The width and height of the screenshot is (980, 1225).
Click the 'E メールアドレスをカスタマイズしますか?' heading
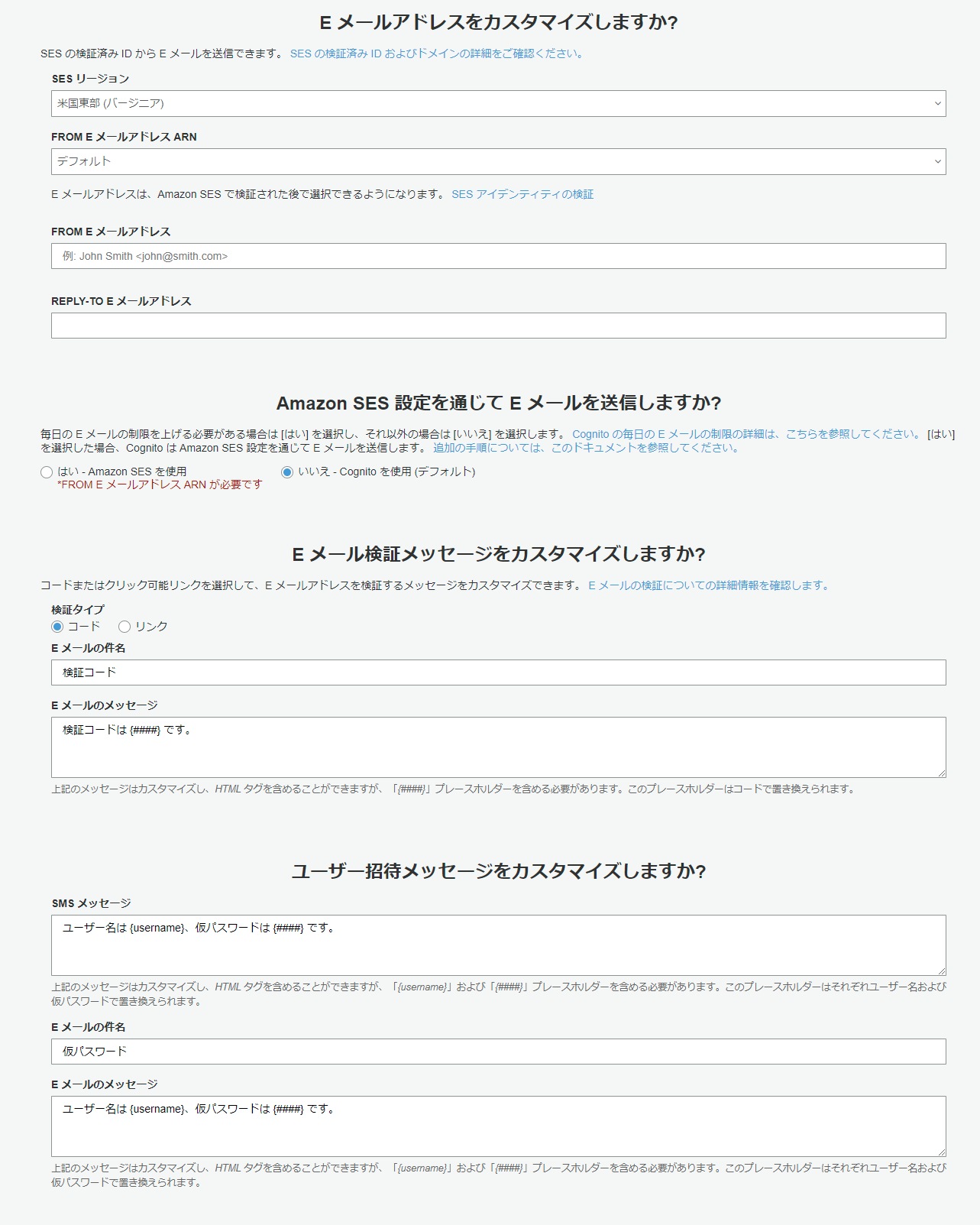pos(499,22)
